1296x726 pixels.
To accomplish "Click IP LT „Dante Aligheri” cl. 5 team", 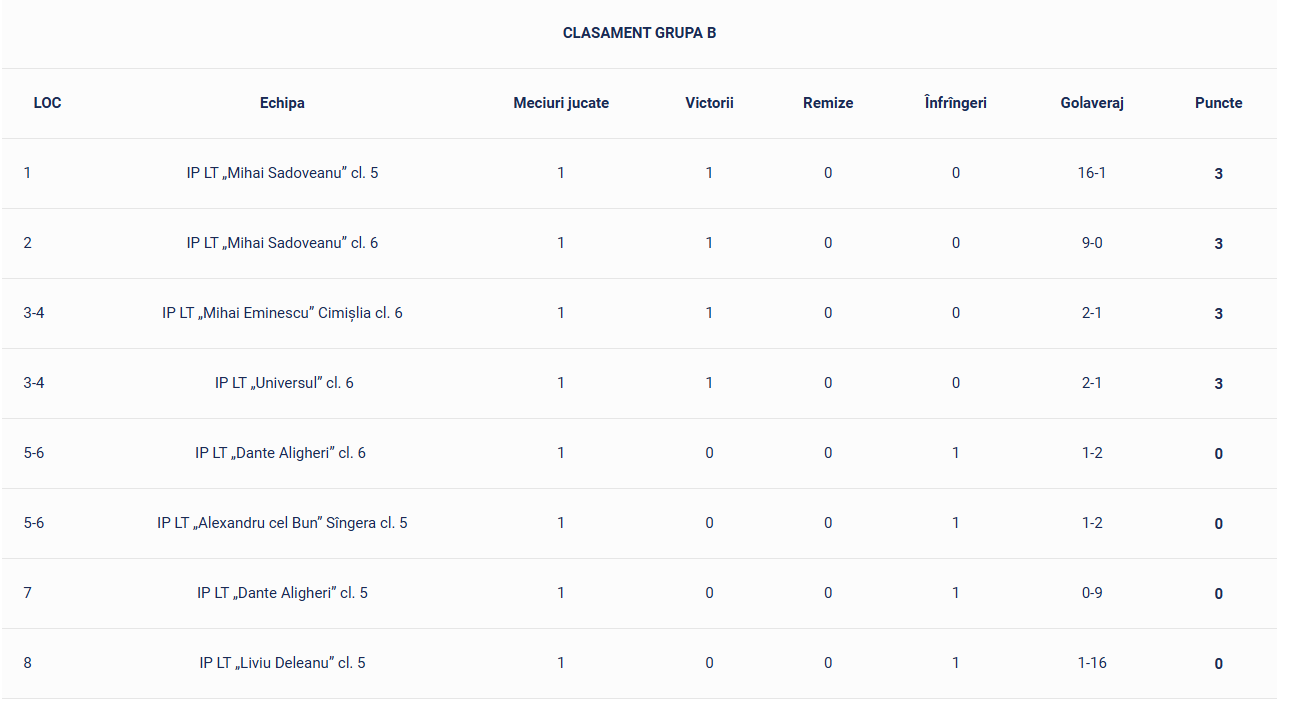I will 282,593.
